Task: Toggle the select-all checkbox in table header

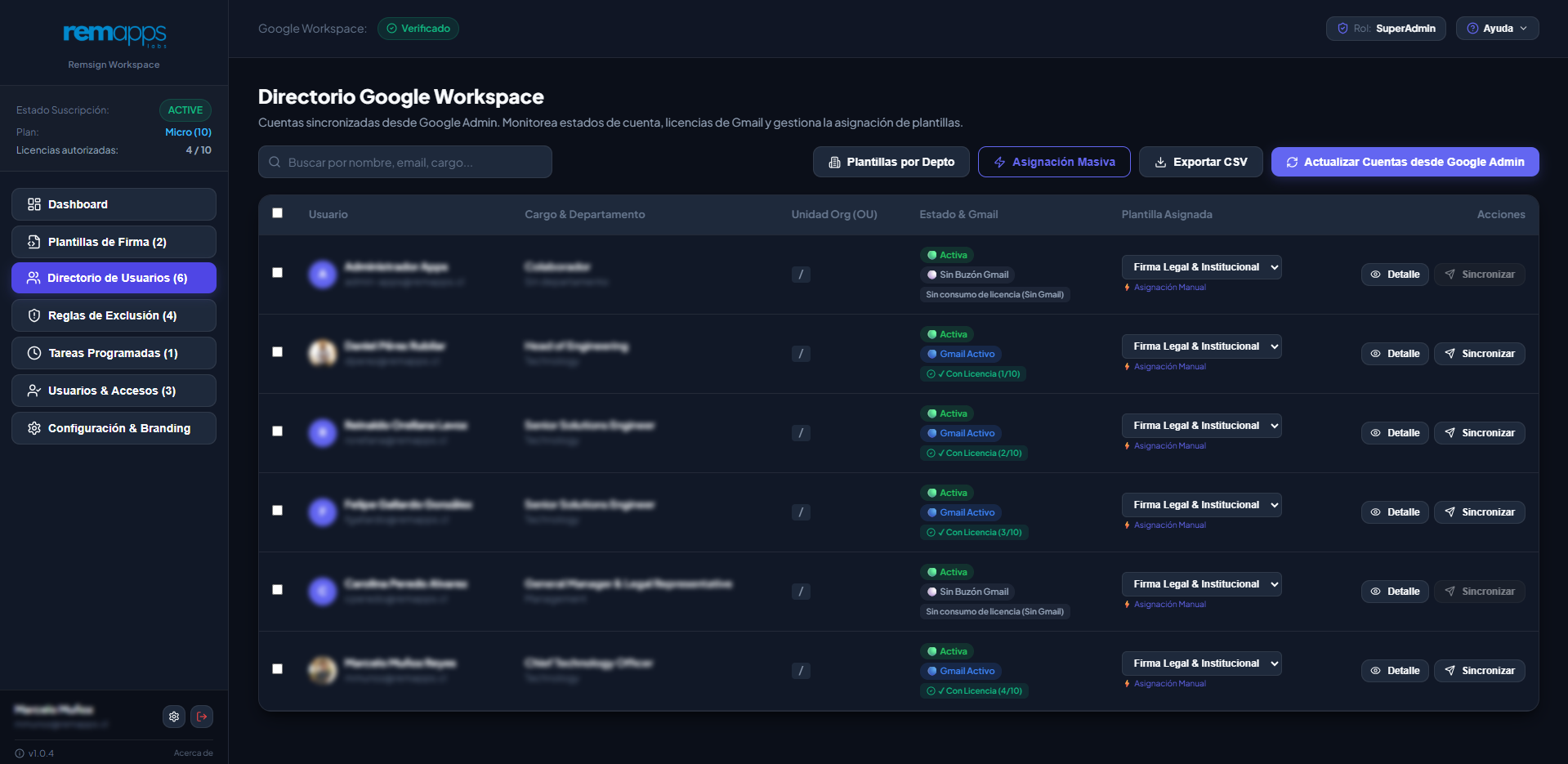Action: point(278,213)
